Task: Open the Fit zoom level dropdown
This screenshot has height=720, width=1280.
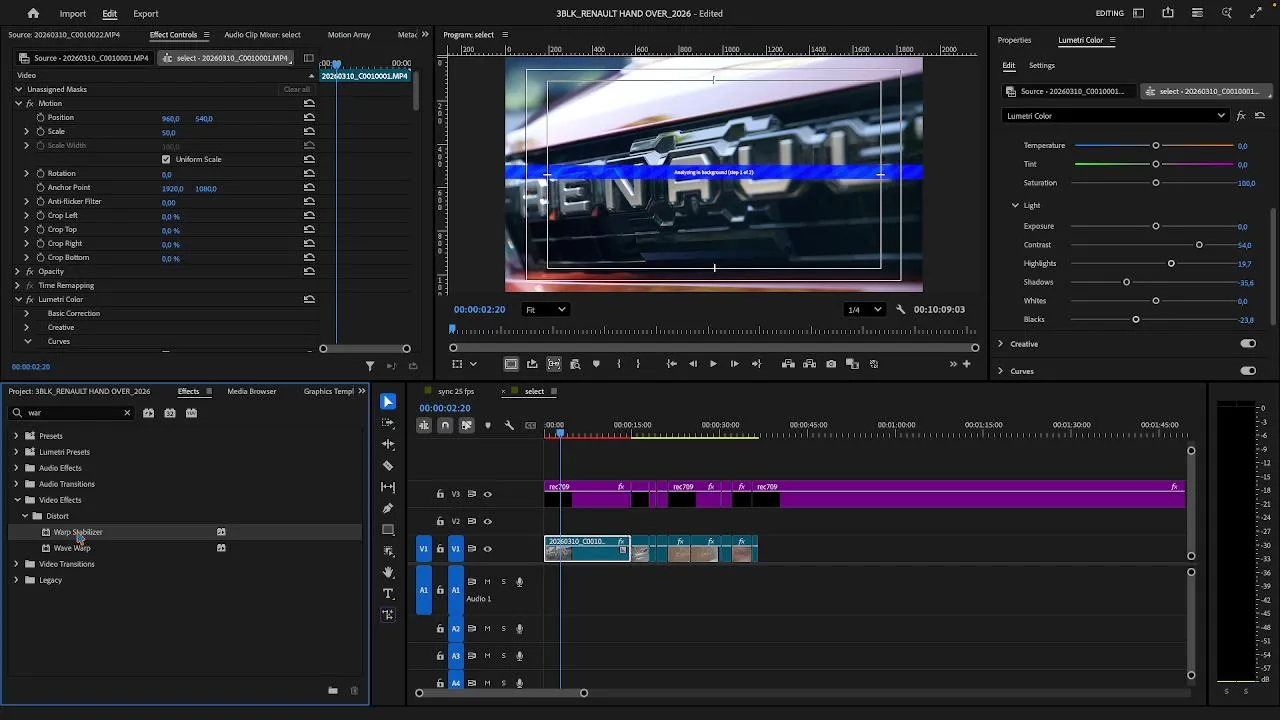Action: point(546,310)
